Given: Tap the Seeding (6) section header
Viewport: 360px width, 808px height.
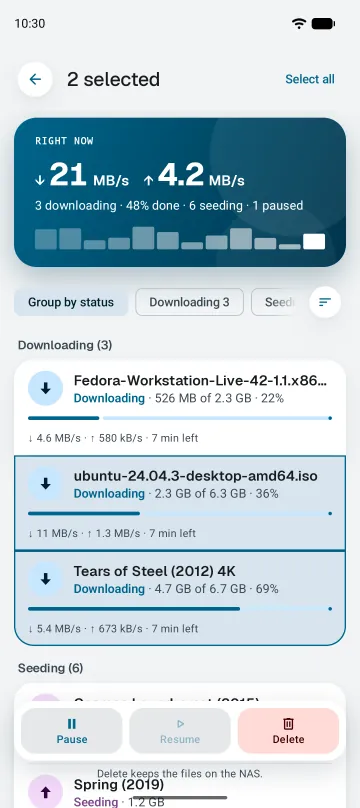Looking at the screenshot, I should (50, 668).
